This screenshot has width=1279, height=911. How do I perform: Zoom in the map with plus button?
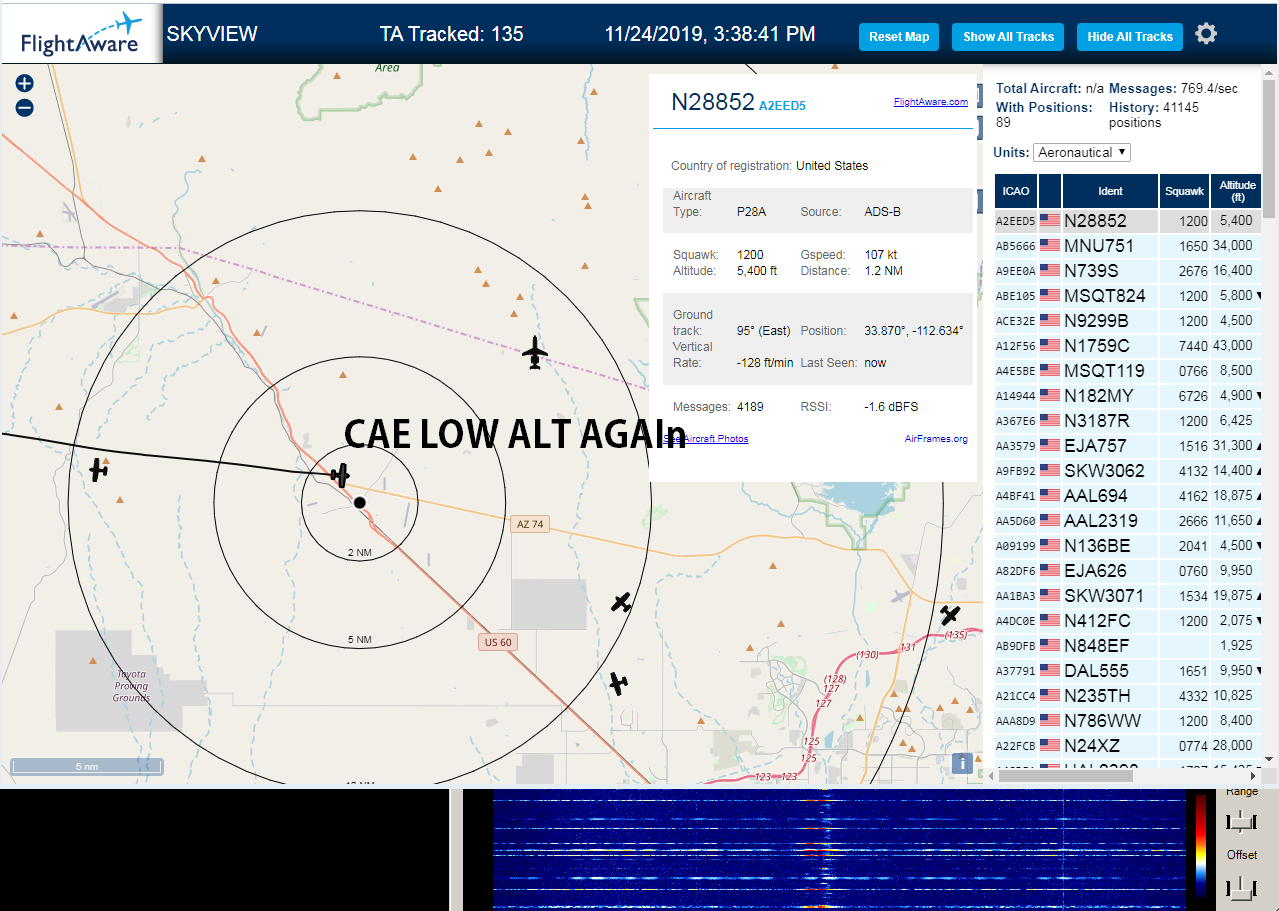pos(25,84)
